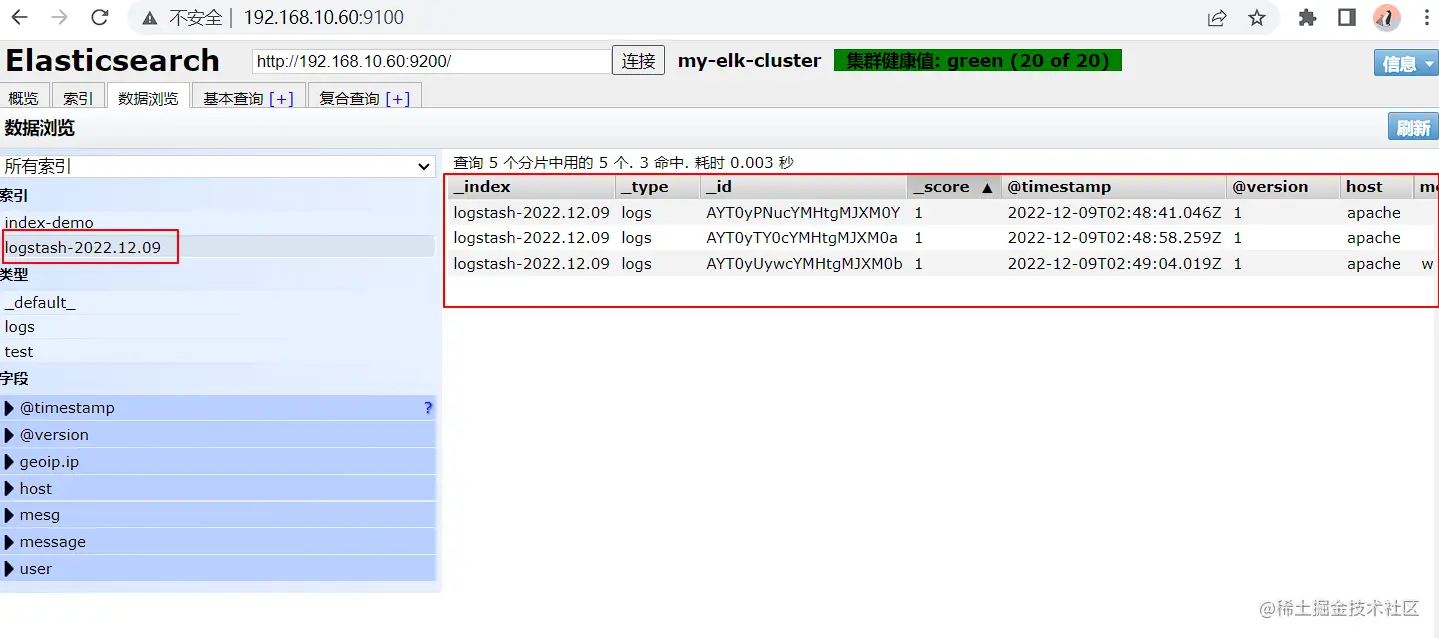This screenshot has height=638, width=1439.
Task: Select the logs type in the sidebar
Action: click(20, 324)
